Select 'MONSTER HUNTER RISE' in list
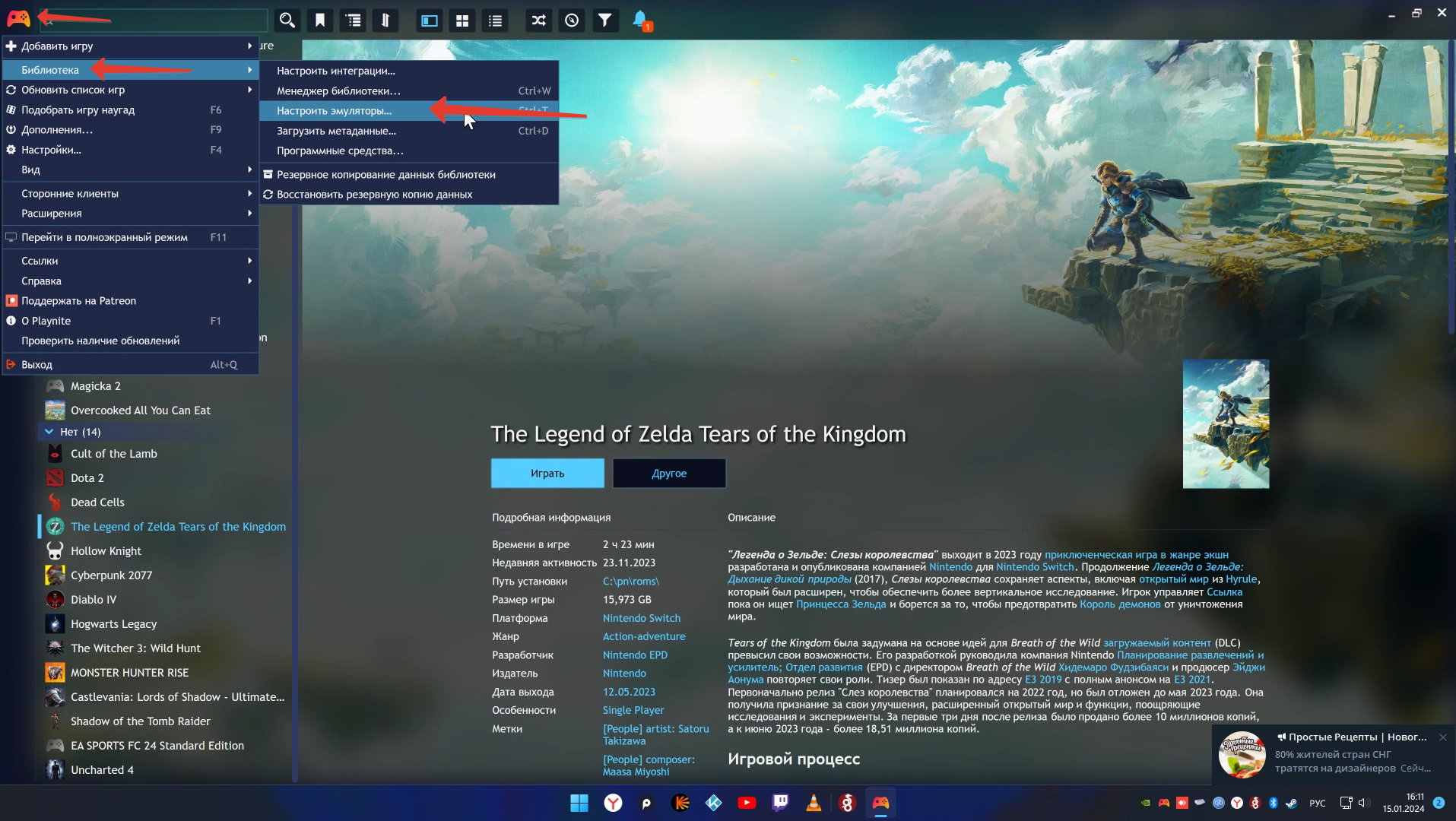Screen dimensions: 1456x821 pos(129,673)
